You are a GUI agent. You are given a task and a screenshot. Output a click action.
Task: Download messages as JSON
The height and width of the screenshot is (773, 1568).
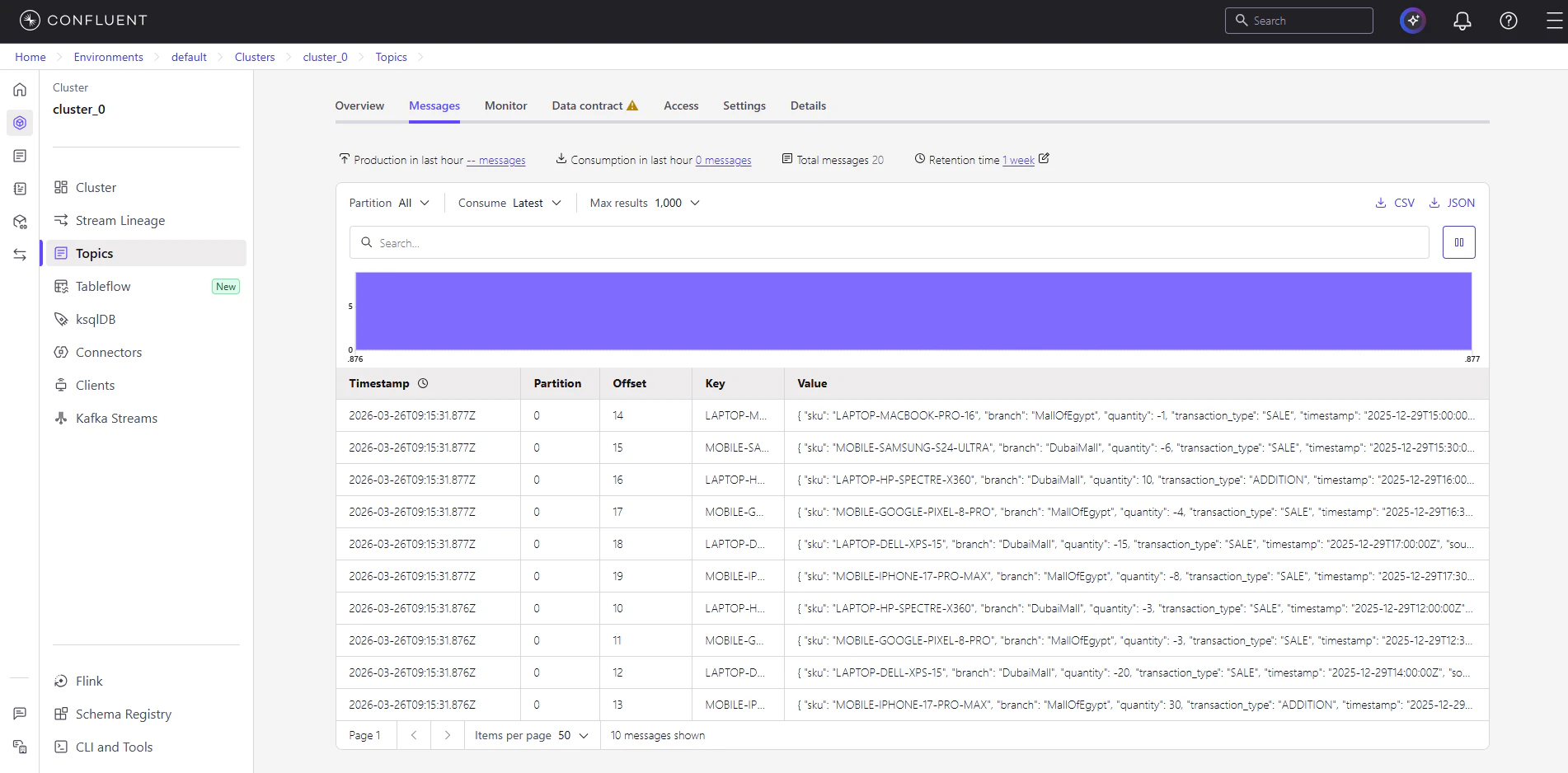click(x=1452, y=203)
